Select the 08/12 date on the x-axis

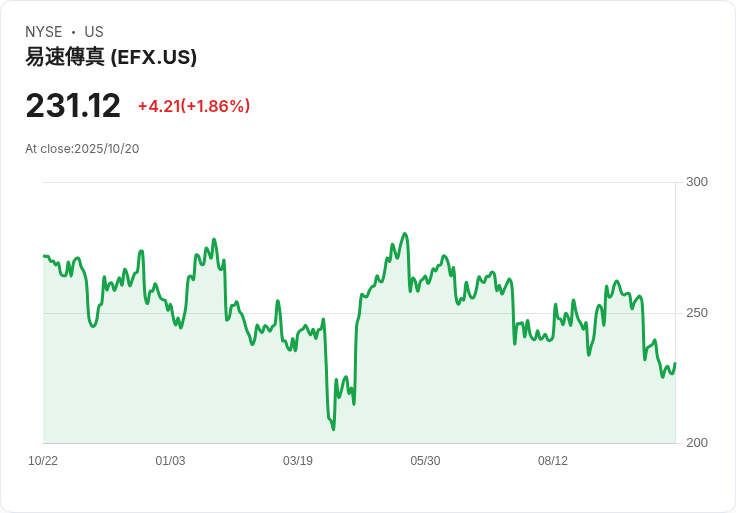pyautogui.click(x=553, y=461)
